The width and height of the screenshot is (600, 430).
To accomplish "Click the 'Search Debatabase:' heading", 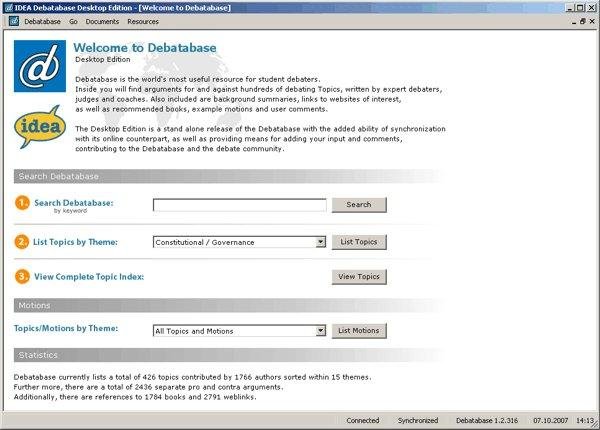I will (74, 203).
